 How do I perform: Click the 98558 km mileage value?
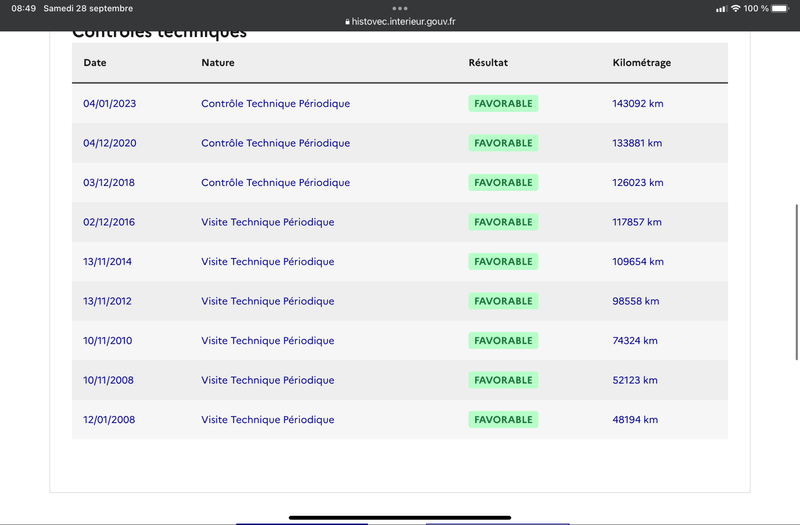636,301
